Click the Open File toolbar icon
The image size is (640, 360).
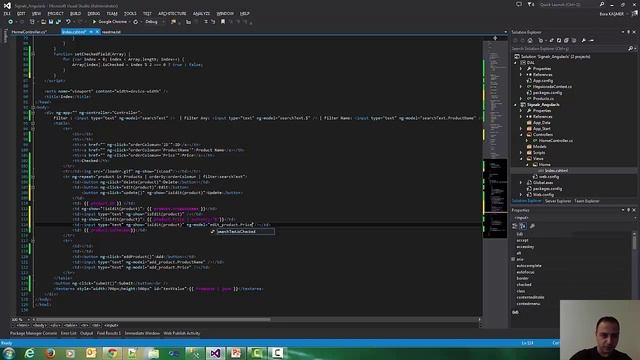[x=43, y=22]
